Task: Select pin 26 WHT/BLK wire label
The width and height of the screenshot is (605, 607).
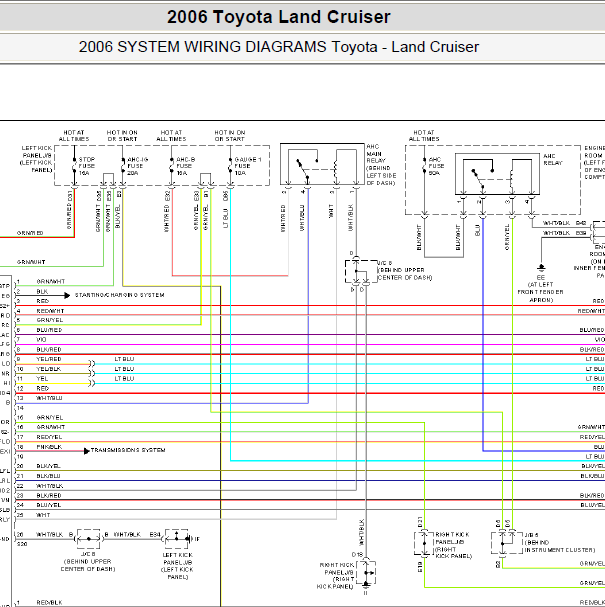Action: click(x=50, y=534)
